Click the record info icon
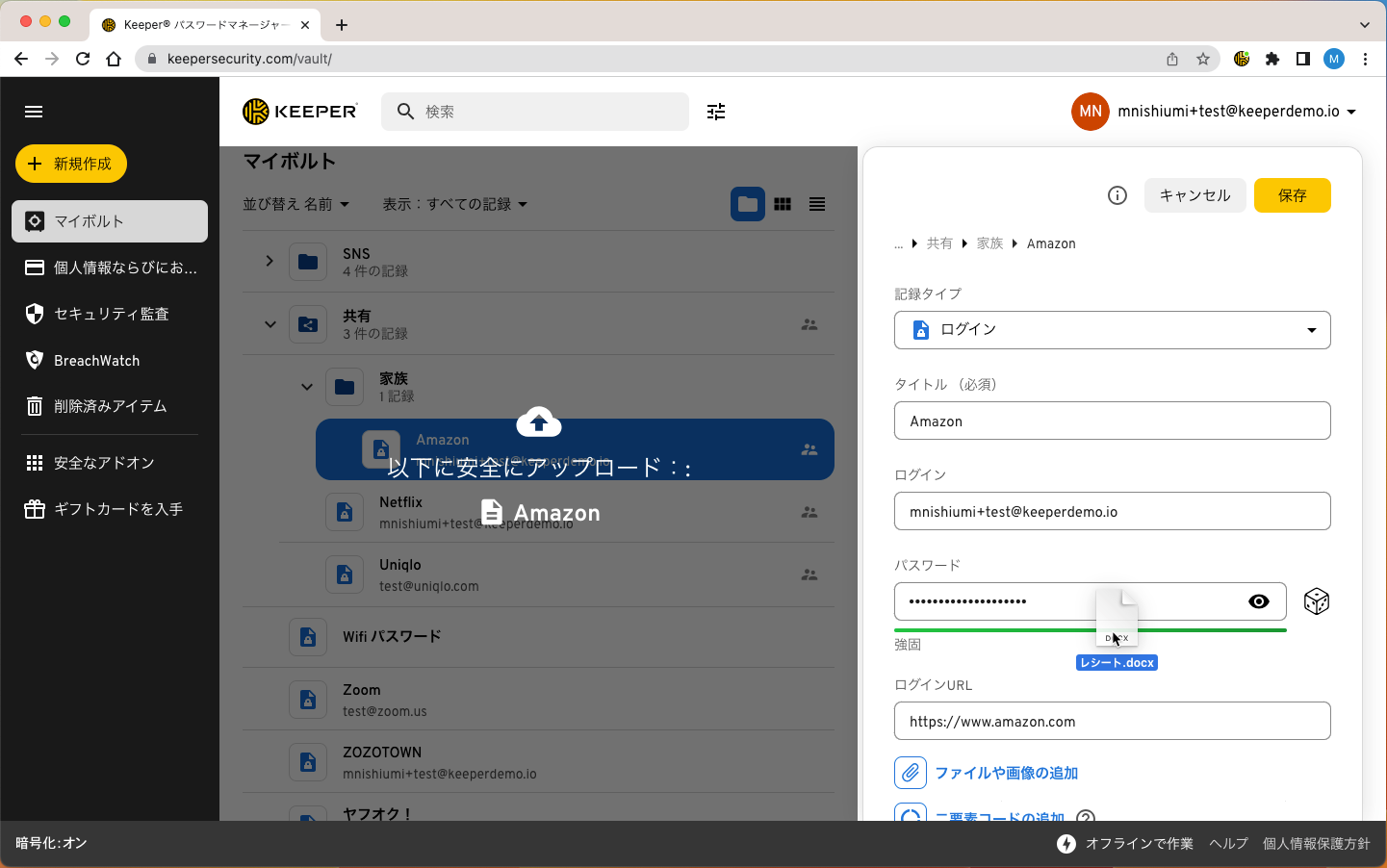 (1117, 195)
